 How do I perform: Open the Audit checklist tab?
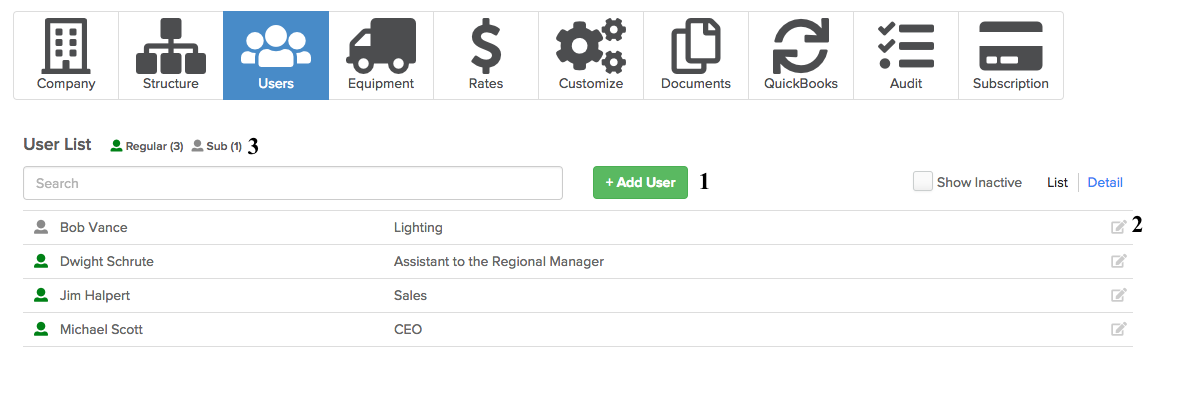pos(905,56)
